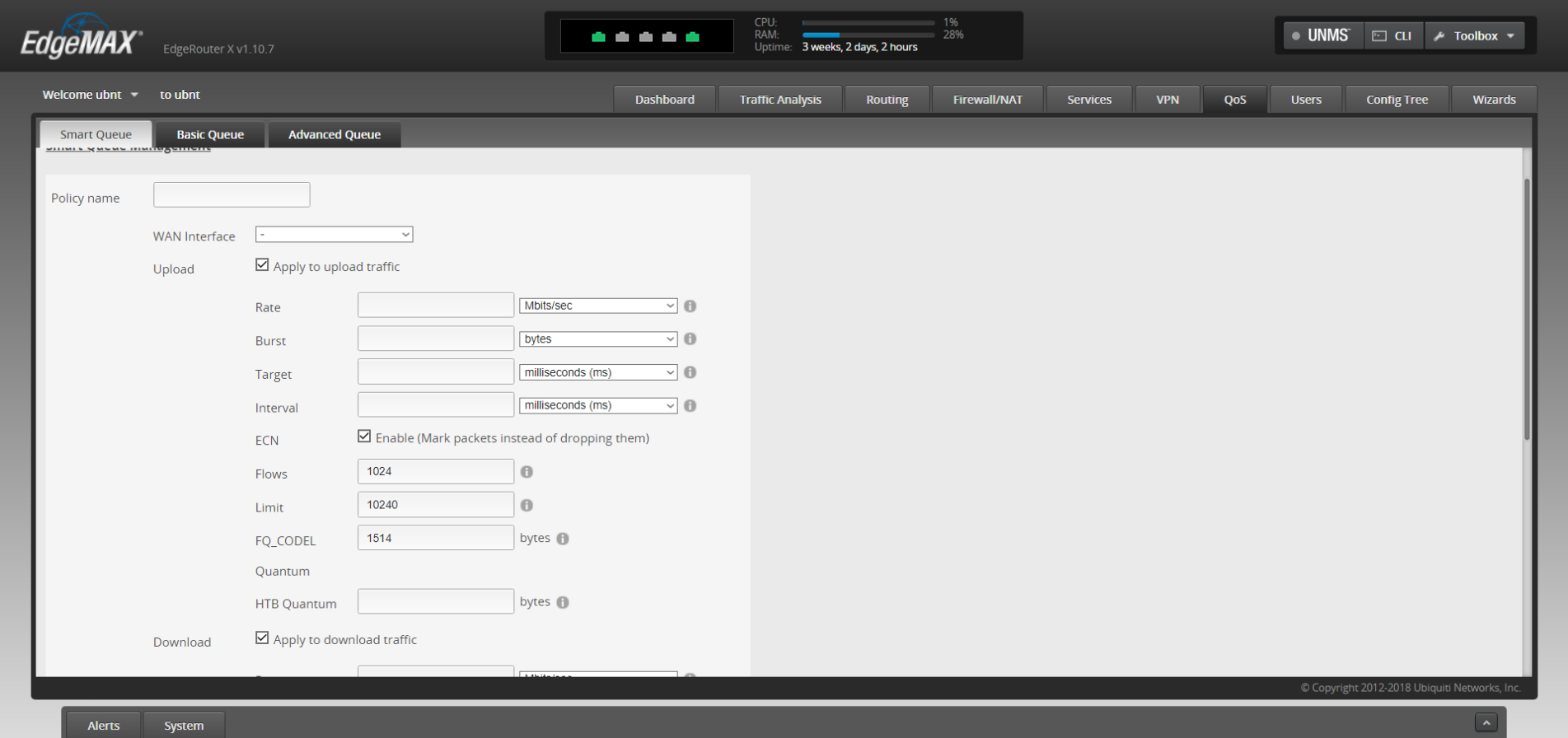This screenshot has height=738, width=1568.
Task: Click the Policy name input field
Action: click(232, 195)
